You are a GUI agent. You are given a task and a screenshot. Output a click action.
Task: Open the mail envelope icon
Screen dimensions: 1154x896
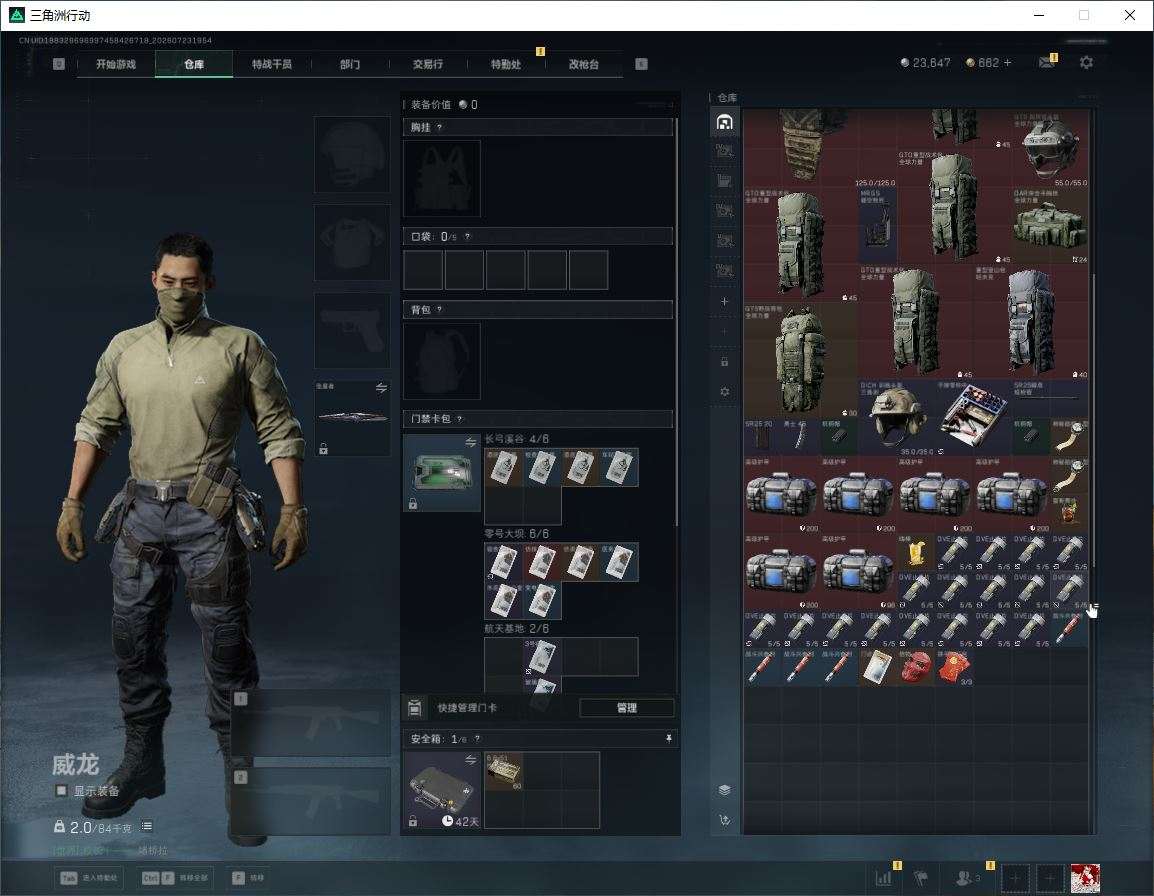(x=1046, y=63)
